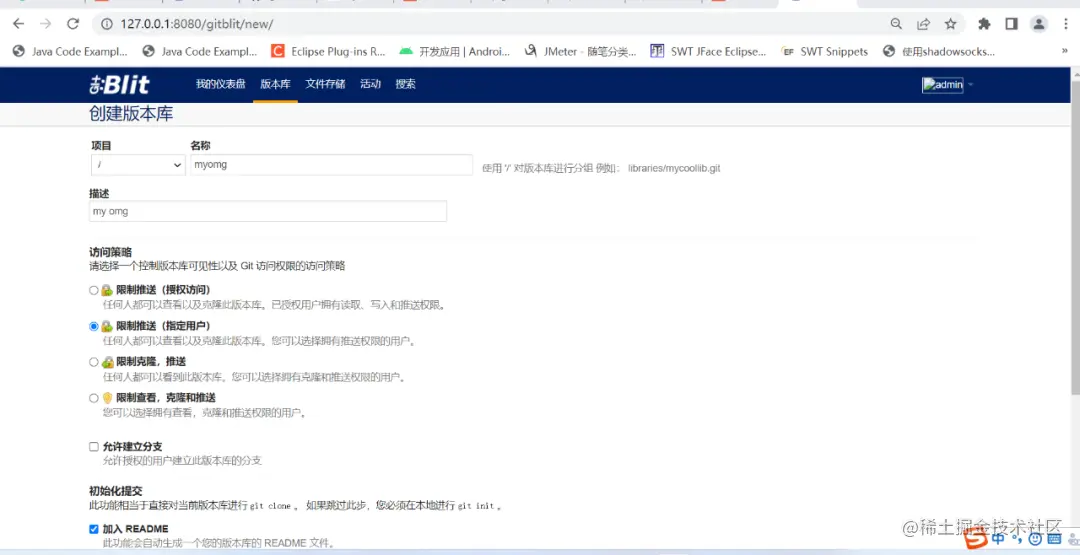Open the Android developer bookmark

[455, 51]
